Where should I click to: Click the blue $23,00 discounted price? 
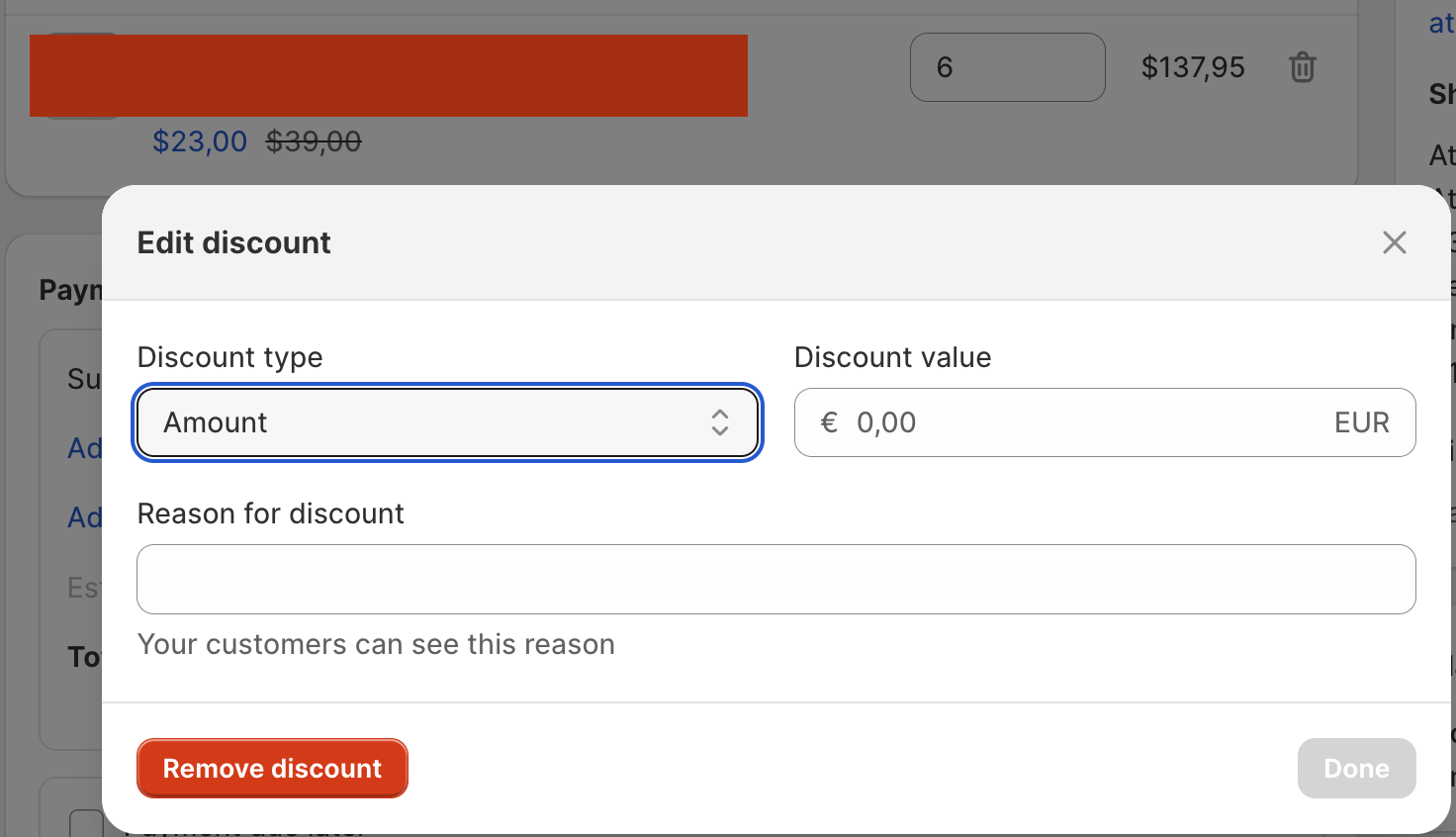(x=200, y=141)
